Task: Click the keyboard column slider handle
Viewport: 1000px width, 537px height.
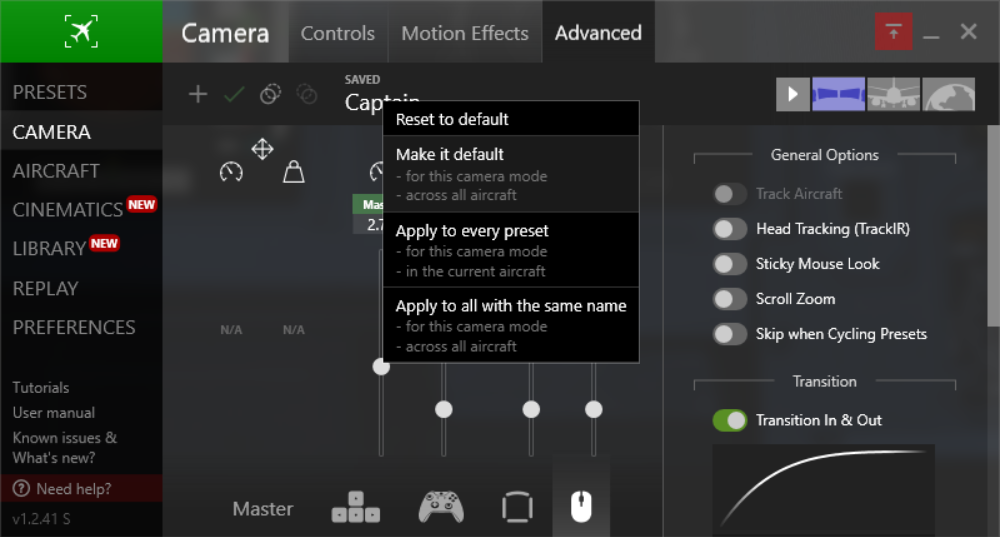Action: pyautogui.click(x=444, y=409)
